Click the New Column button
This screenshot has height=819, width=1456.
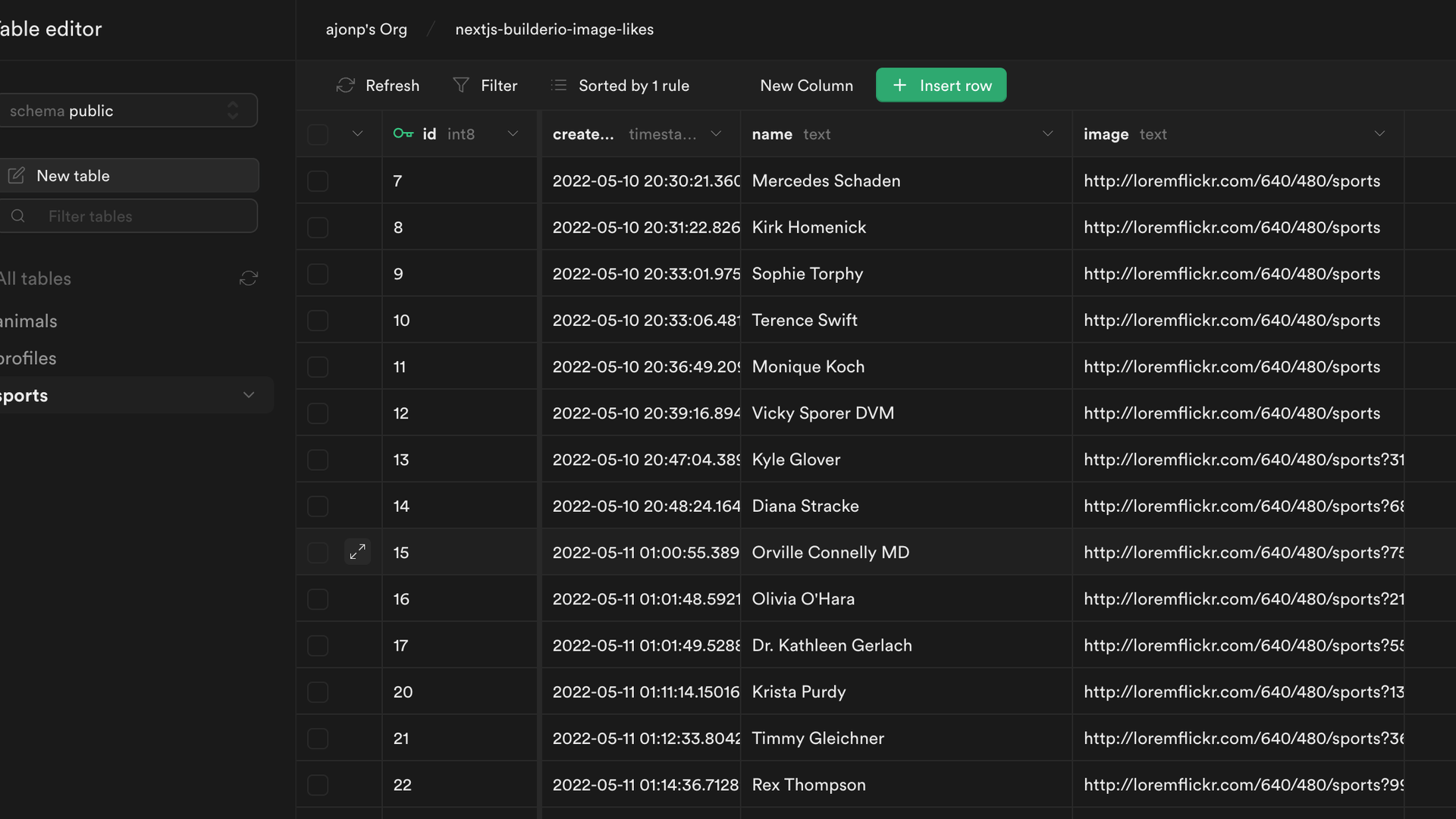click(806, 86)
